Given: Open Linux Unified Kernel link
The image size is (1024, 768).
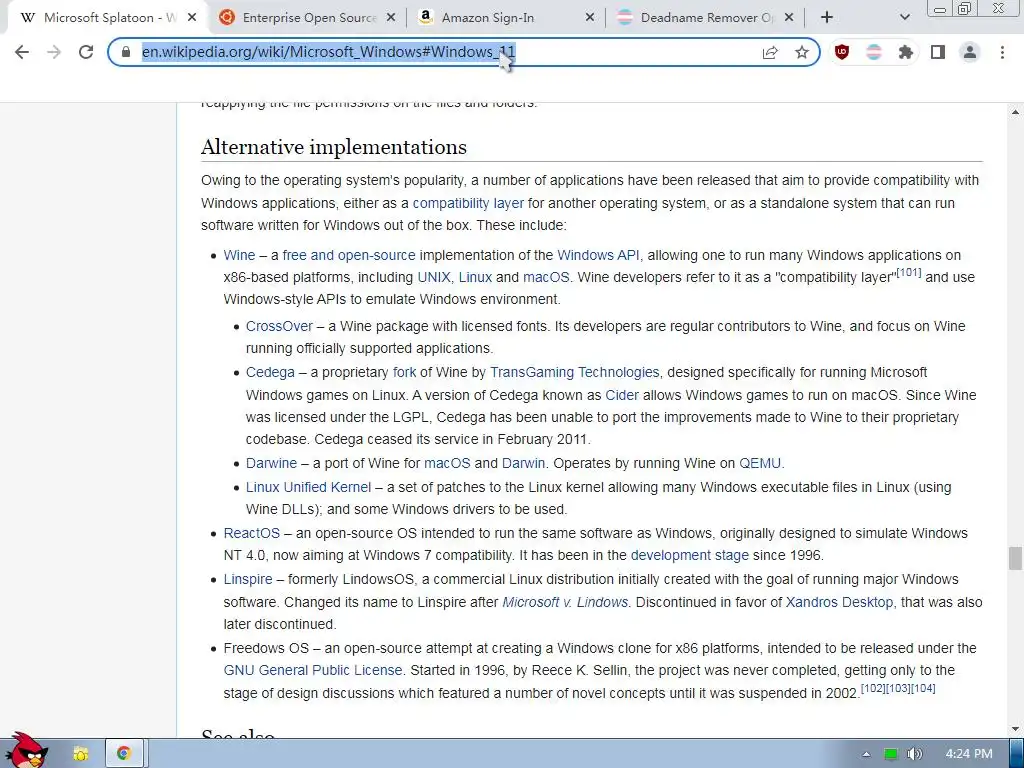Looking at the screenshot, I should point(308,488).
